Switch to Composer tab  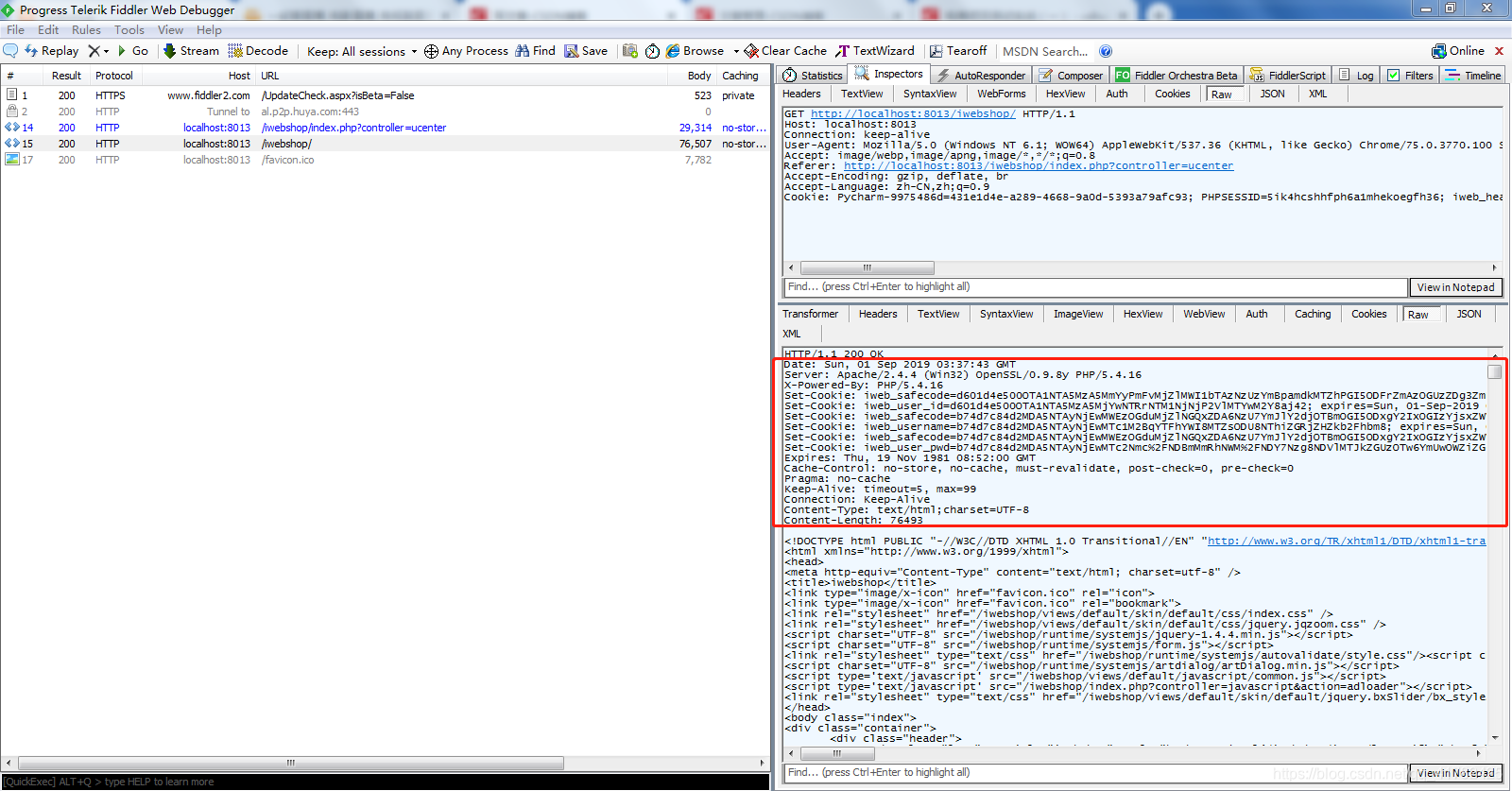point(1071,75)
